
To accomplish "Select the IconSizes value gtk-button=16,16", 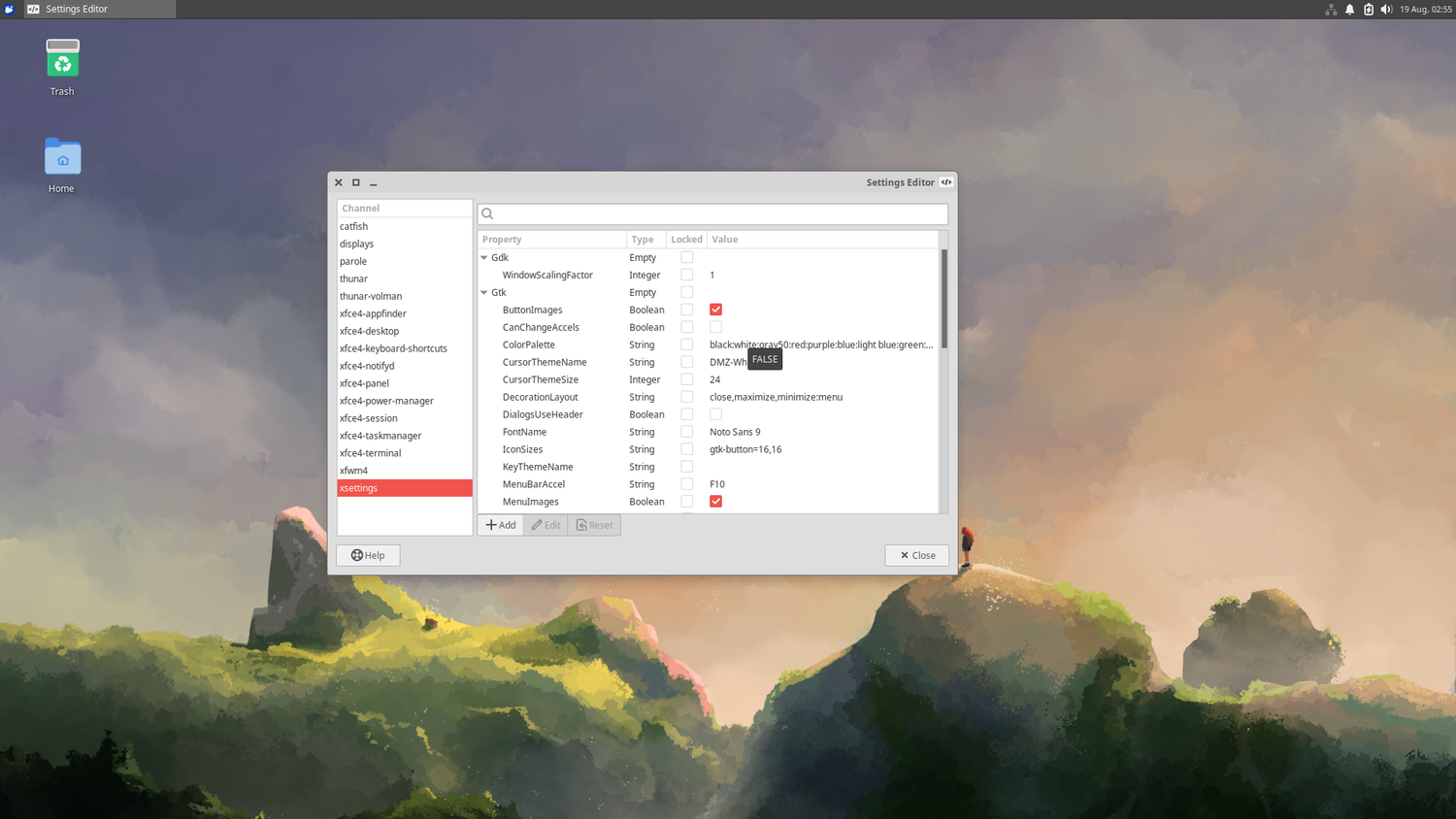I will [x=745, y=449].
